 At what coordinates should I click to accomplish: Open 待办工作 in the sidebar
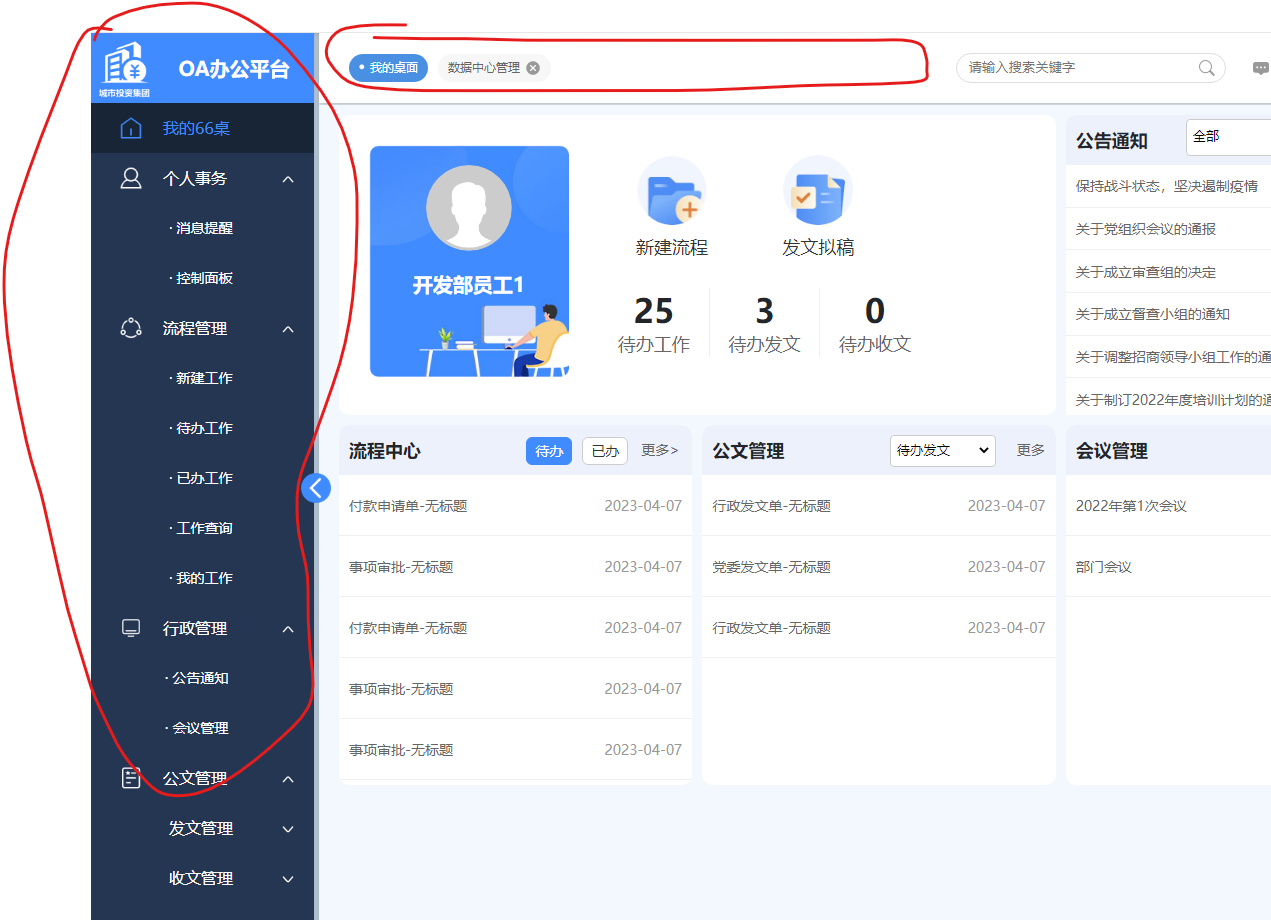204,428
